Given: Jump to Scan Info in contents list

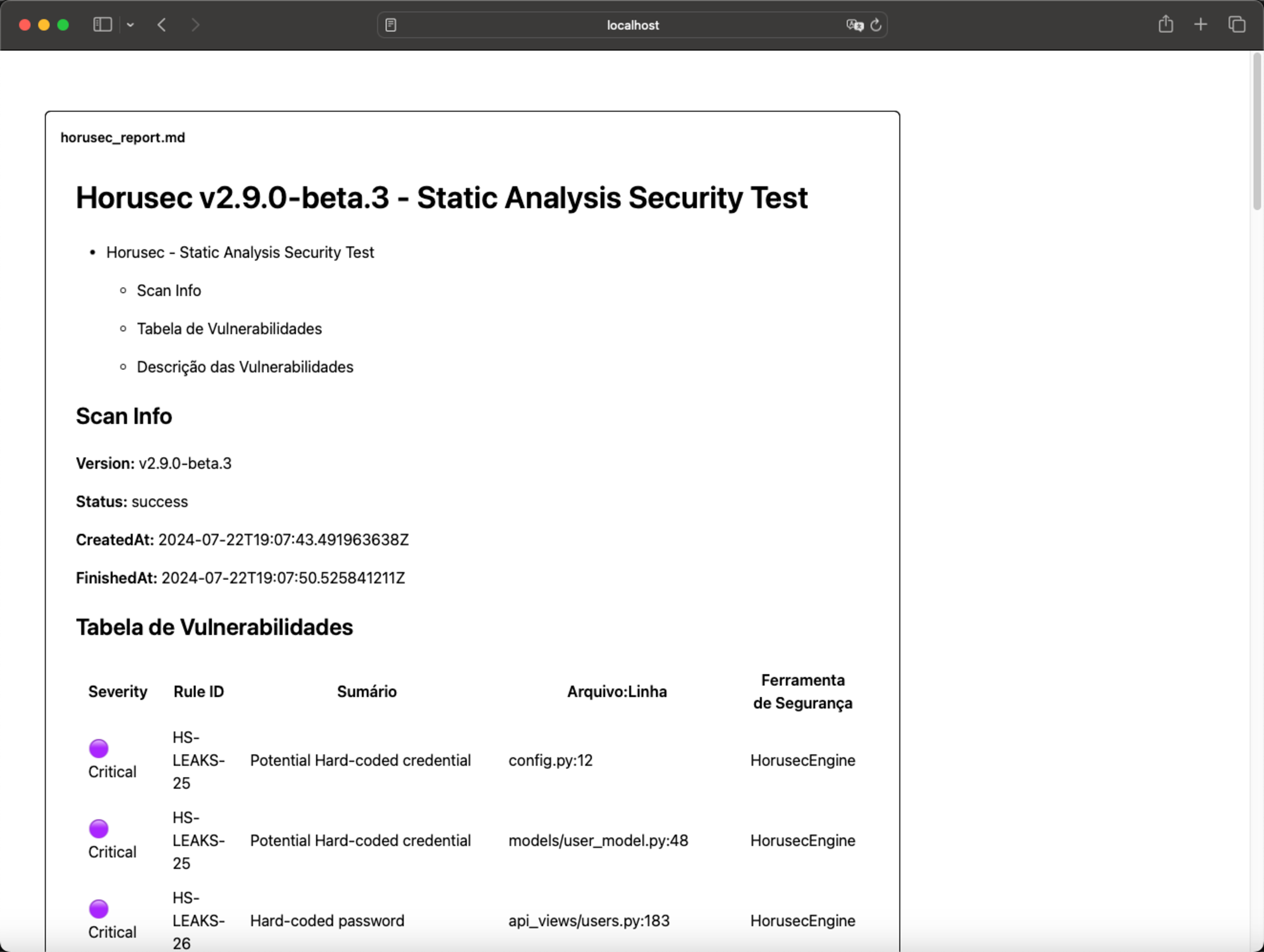Looking at the screenshot, I should pos(168,290).
